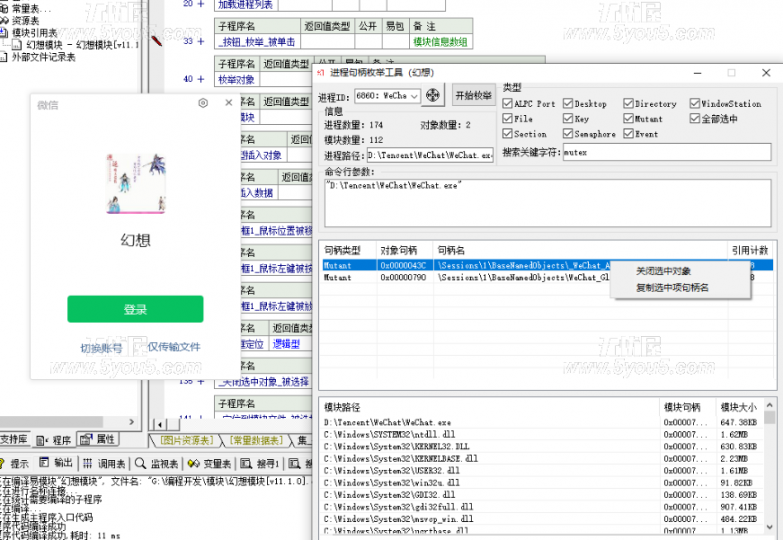Image resolution: width=783 pixels, height=540 pixels.
Task: Uncheck the Directory checkbox
Action: coord(628,103)
